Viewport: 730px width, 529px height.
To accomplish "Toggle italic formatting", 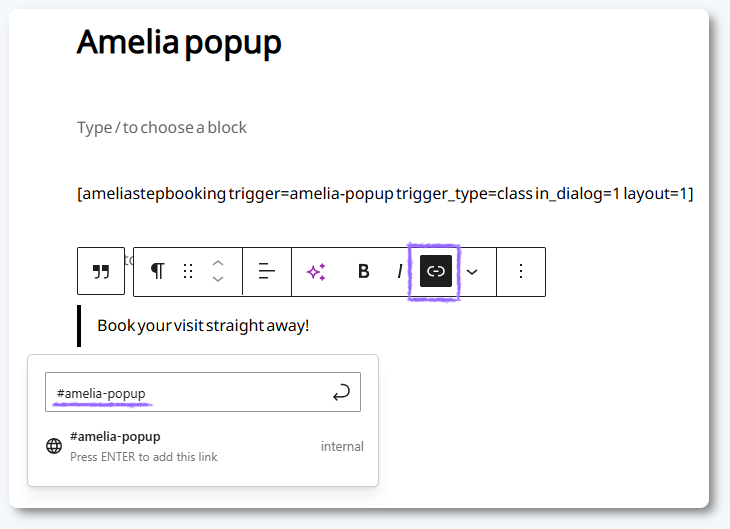I will tap(400, 272).
